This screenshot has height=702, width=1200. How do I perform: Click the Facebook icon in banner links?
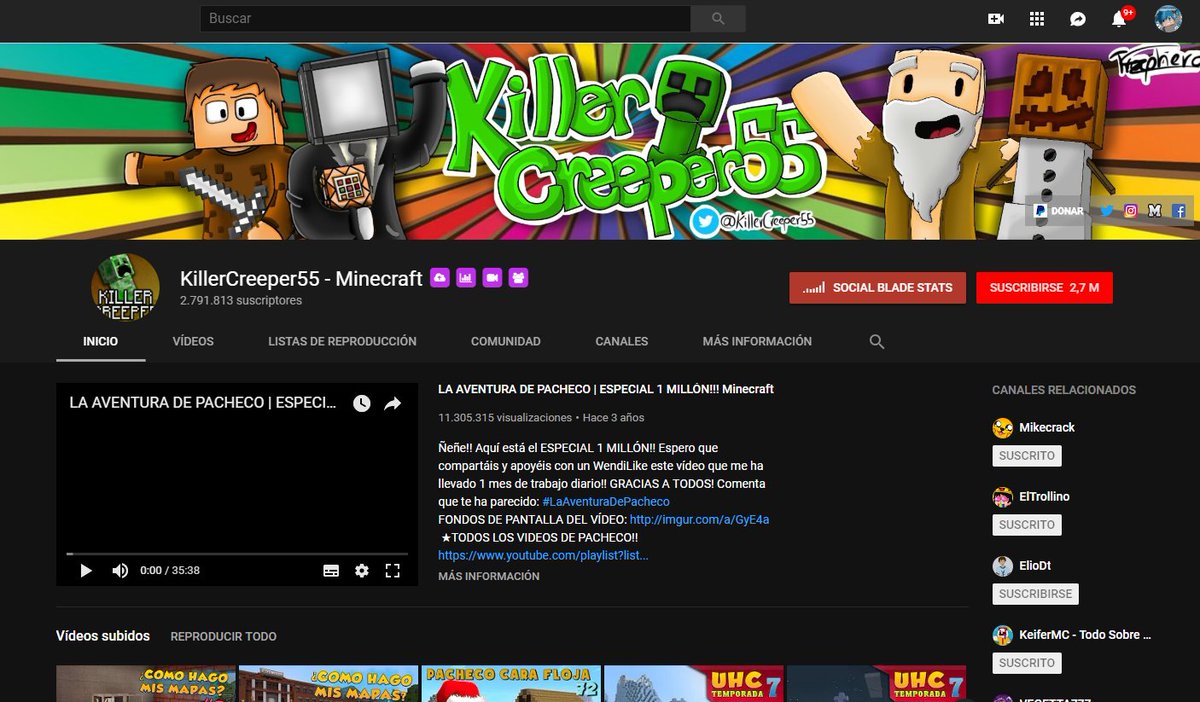[x=1179, y=211]
